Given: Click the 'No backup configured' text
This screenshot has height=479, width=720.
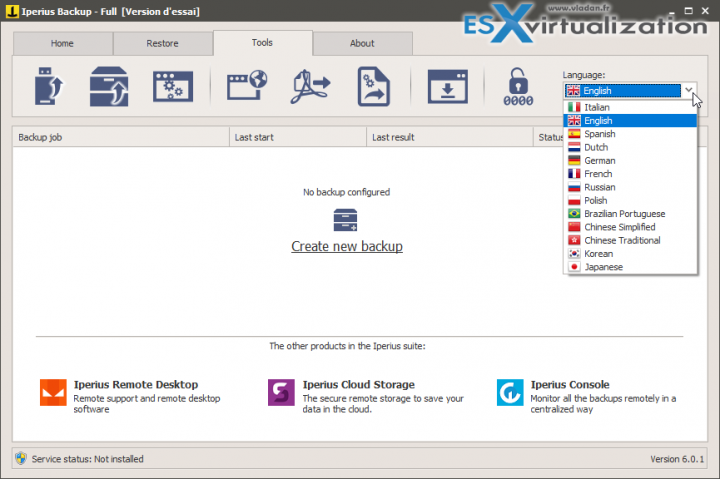Looking at the screenshot, I should [x=346, y=192].
